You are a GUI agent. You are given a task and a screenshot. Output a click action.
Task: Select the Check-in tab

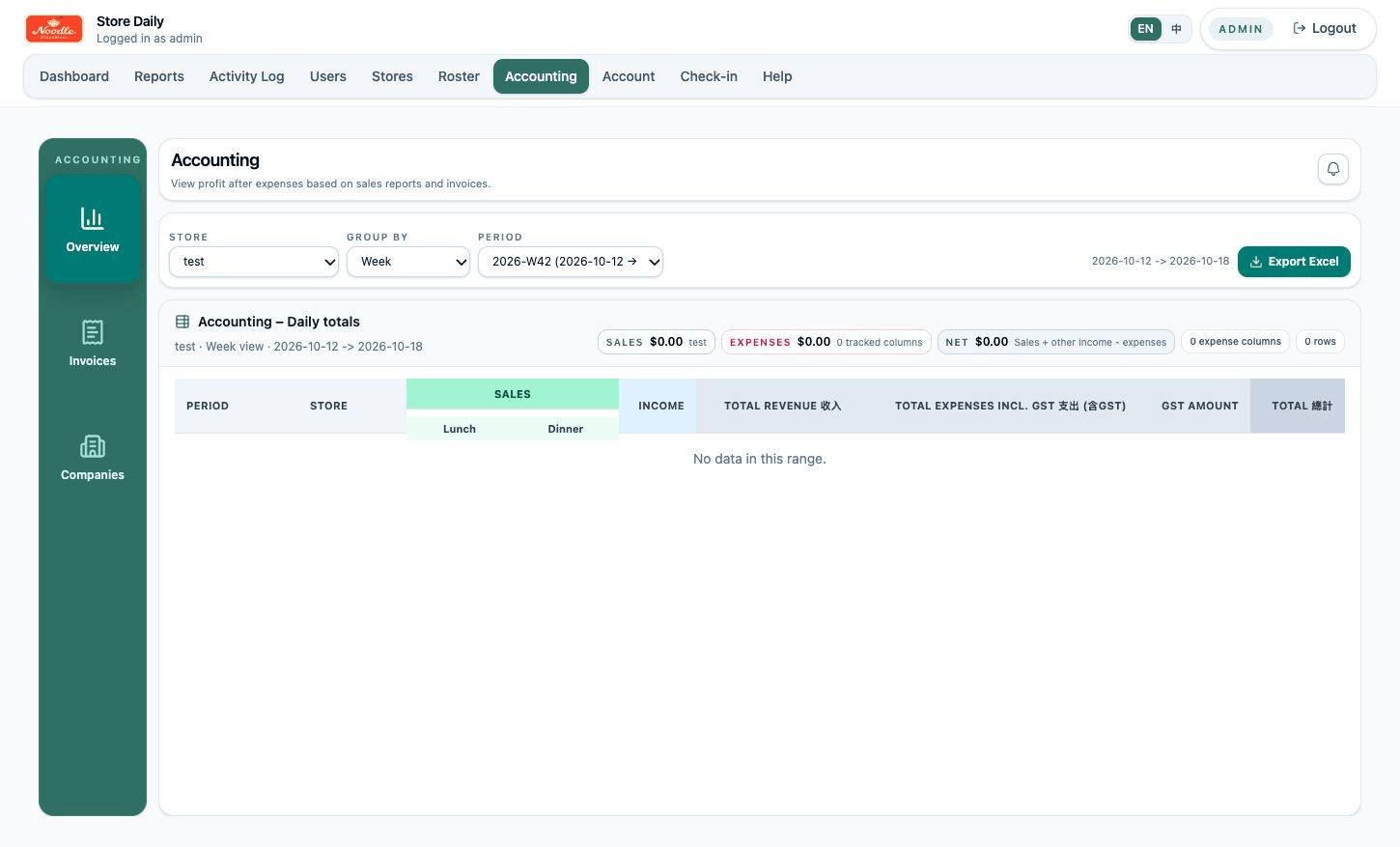click(709, 76)
